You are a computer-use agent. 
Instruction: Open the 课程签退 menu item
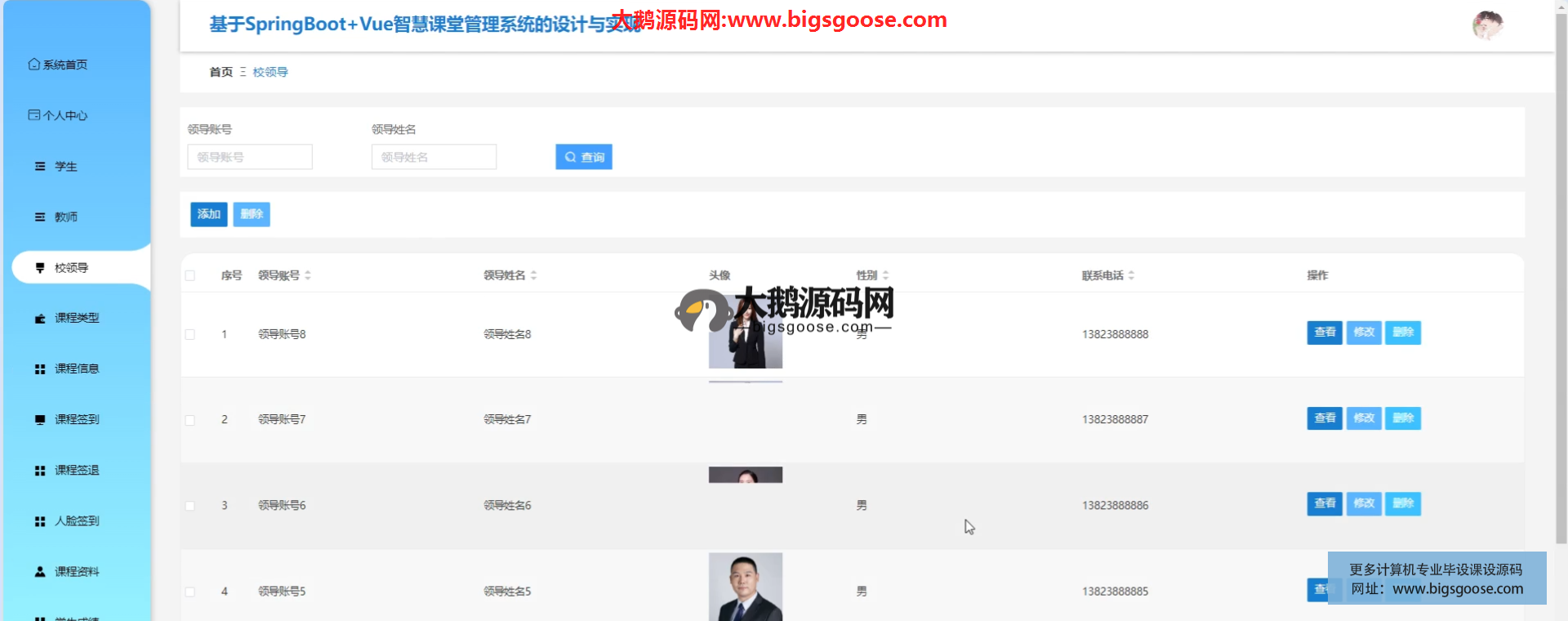point(77,471)
